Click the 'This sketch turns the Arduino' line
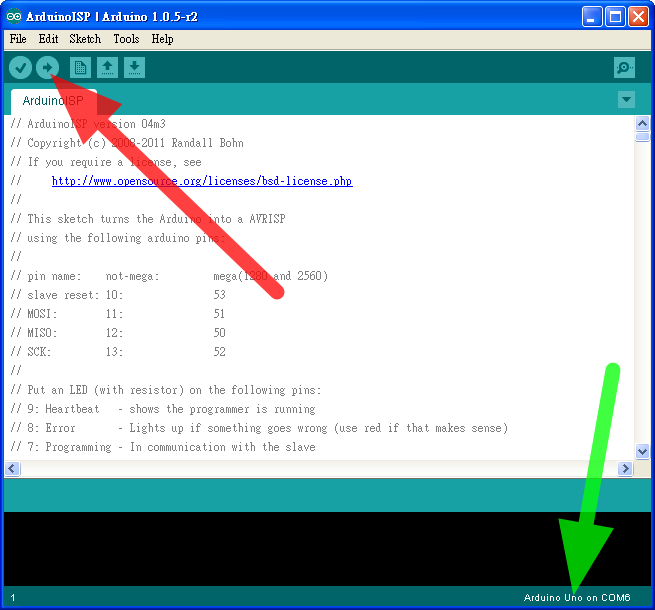 [x=148, y=219]
